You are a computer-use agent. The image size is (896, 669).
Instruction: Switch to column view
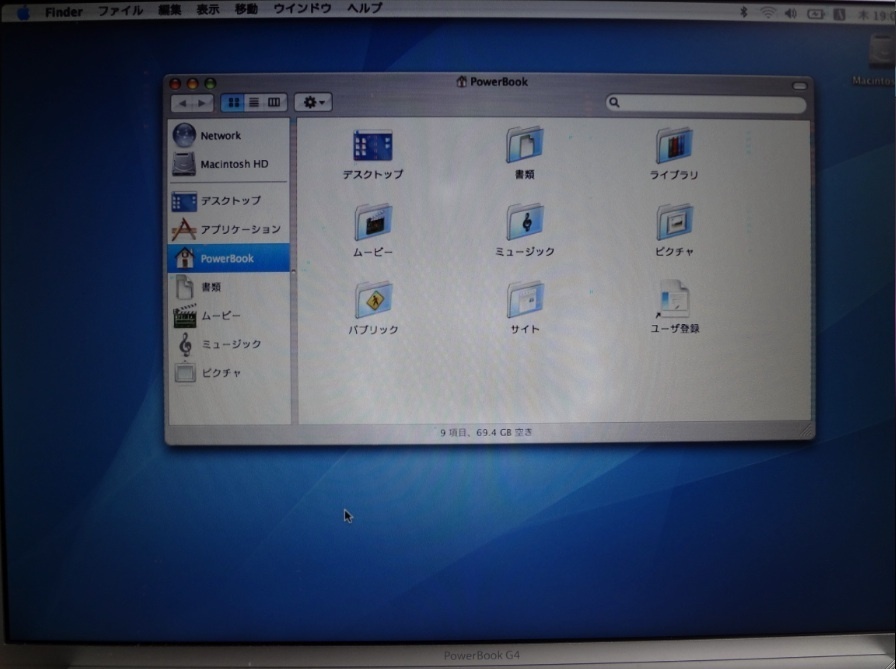click(274, 102)
